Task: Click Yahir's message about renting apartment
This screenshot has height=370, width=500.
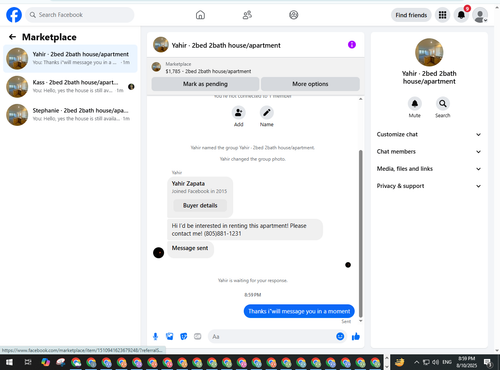Action: [x=245, y=230]
